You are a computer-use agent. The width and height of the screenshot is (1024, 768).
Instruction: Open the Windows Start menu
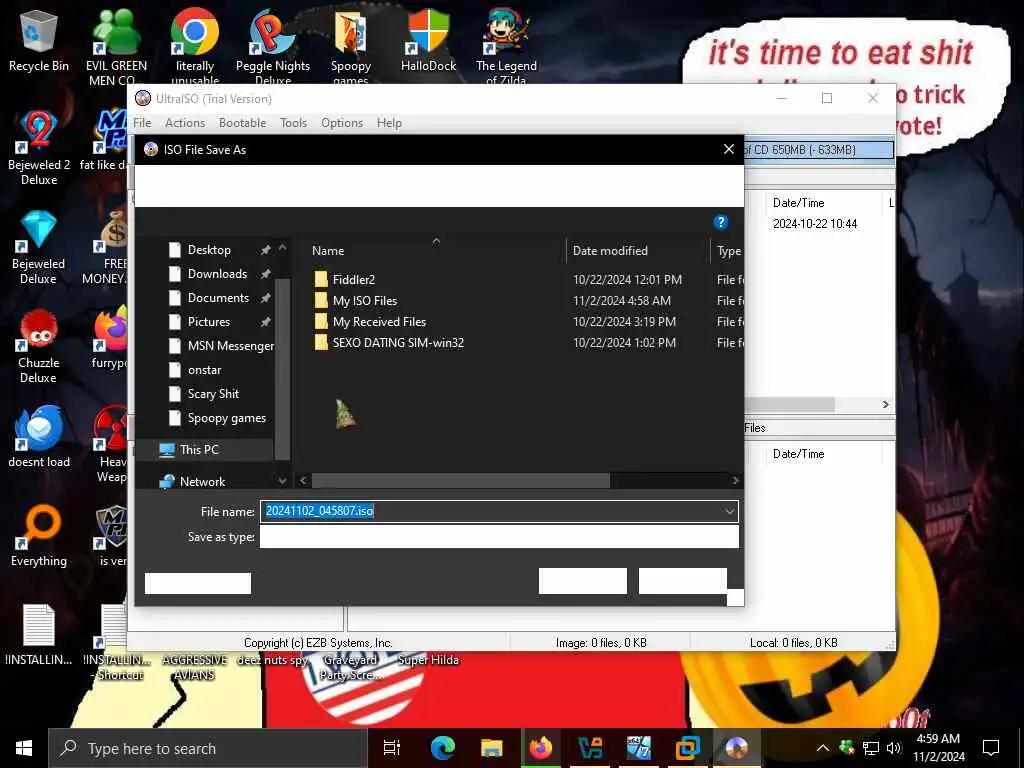(x=24, y=748)
